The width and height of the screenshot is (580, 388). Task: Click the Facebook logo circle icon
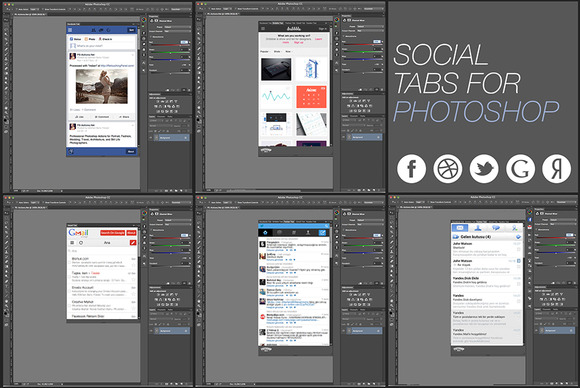(x=411, y=169)
